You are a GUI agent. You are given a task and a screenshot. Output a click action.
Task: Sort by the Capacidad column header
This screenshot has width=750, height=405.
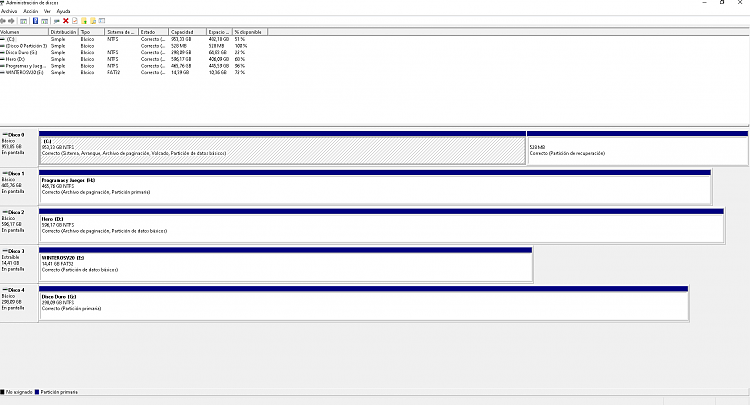click(188, 32)
